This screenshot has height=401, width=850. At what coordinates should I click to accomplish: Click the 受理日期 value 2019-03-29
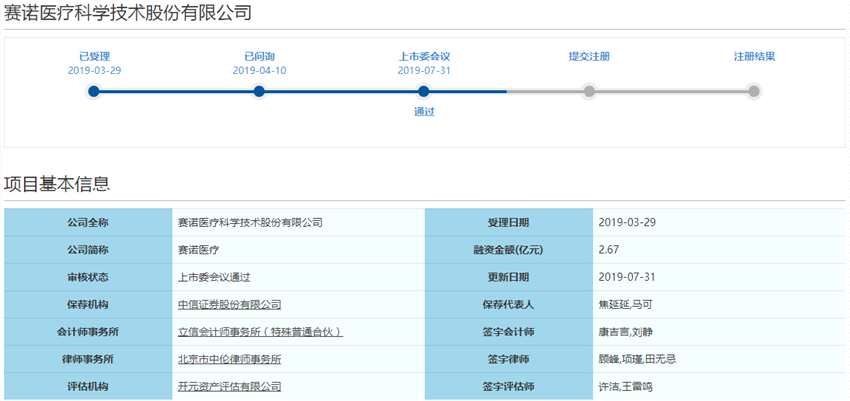627,222
